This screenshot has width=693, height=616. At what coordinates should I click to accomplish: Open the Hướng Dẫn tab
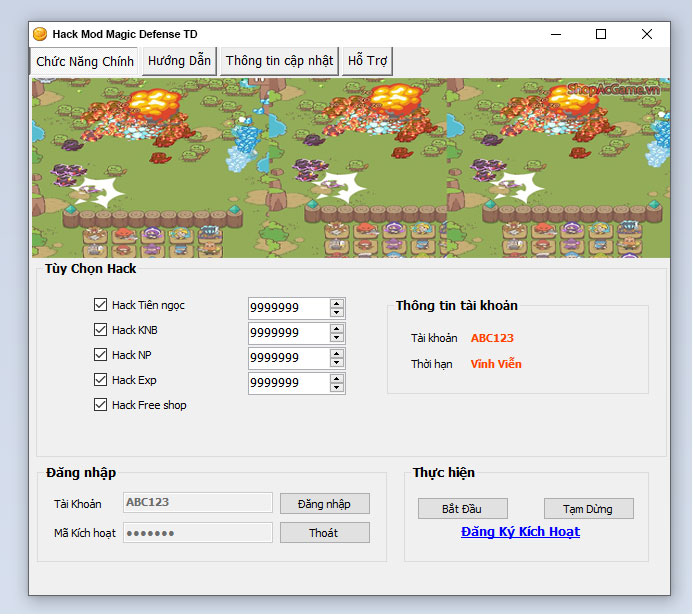[x=179, y=61]
